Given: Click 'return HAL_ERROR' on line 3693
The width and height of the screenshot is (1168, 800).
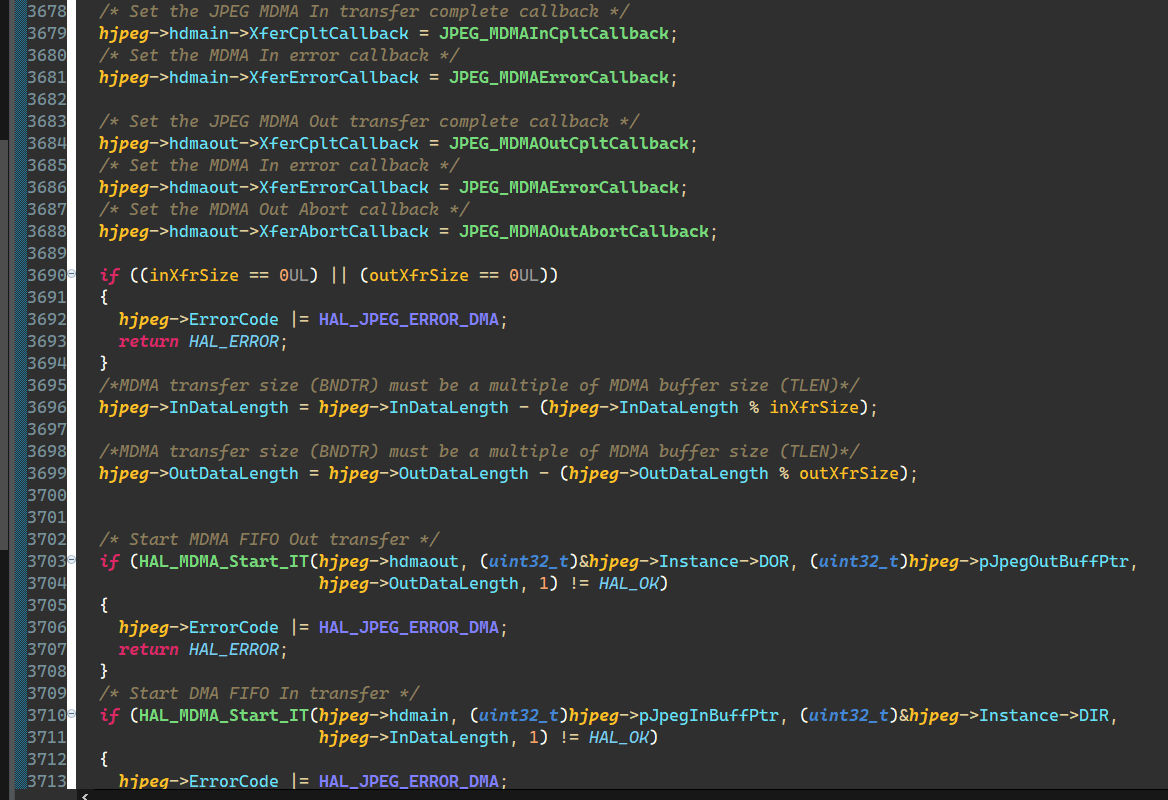Looking at the screenshot, I should tap(199, 342).
